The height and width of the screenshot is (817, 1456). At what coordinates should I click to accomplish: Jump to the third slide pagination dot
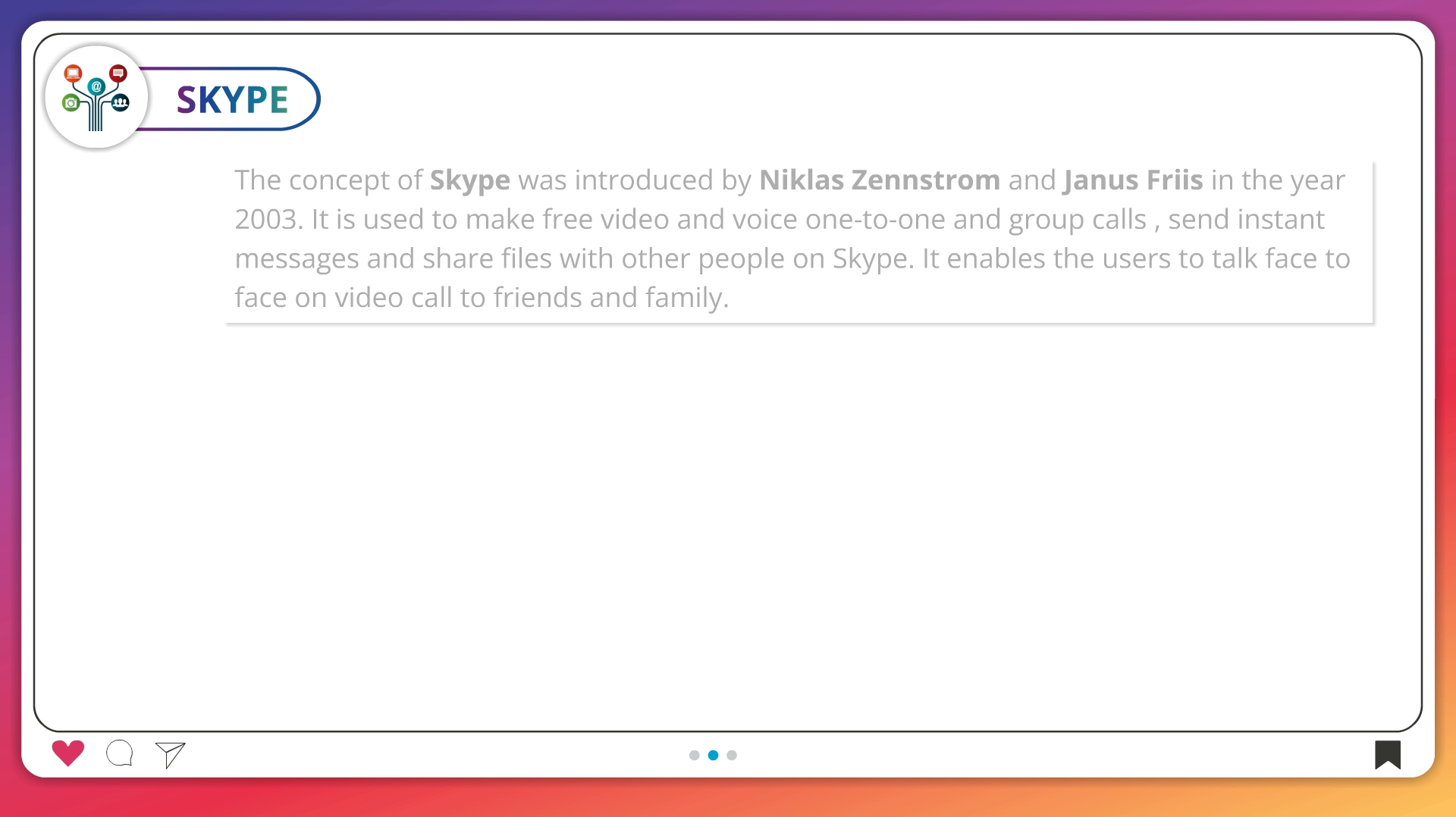[732, 755]
